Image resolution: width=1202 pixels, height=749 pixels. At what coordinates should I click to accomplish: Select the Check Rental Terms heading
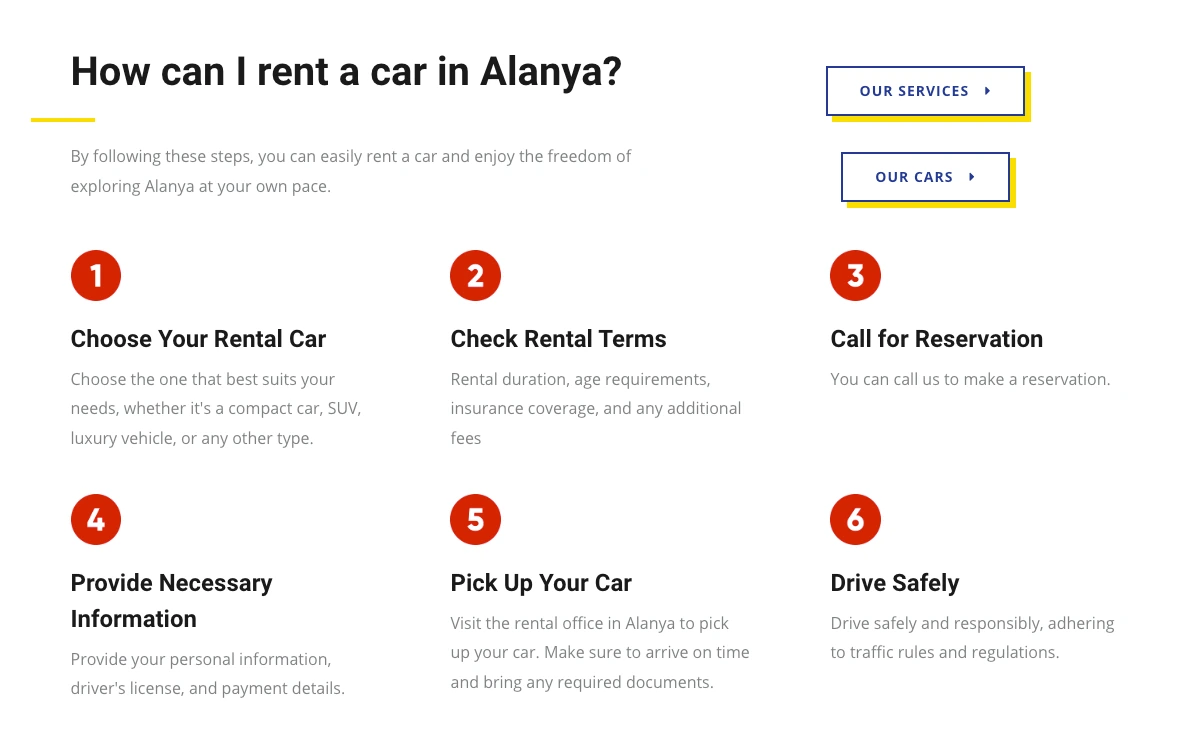click(558, 339)
